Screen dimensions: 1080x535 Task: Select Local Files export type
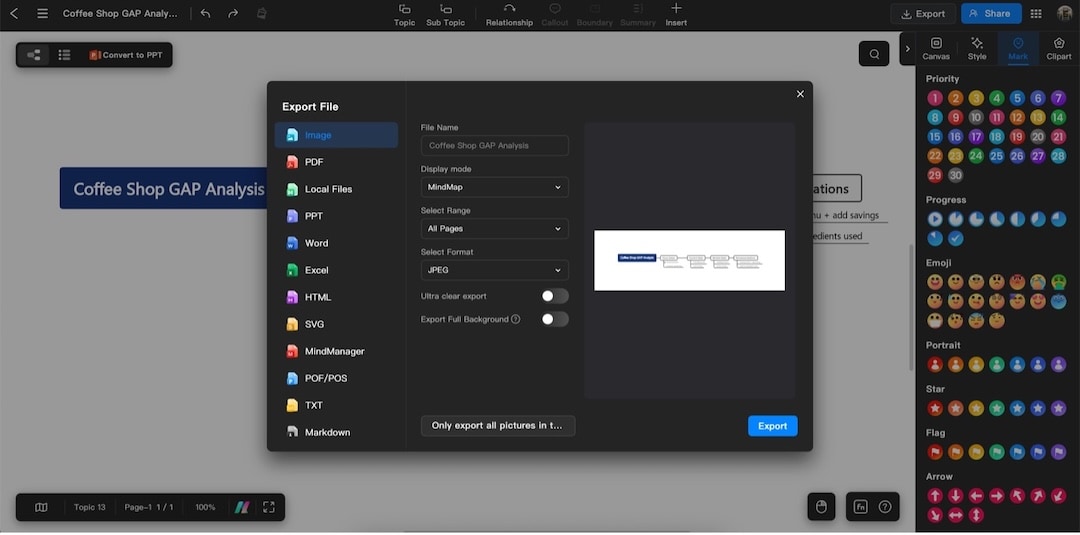tap(336, 189)
